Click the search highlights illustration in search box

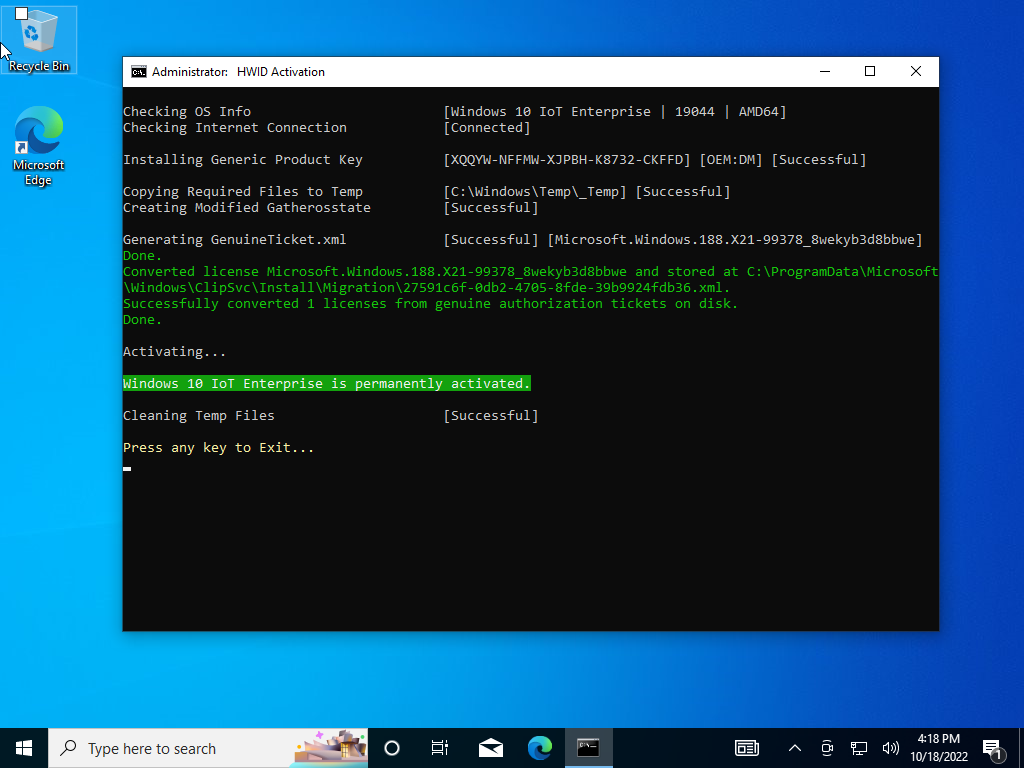click(330, 748)
